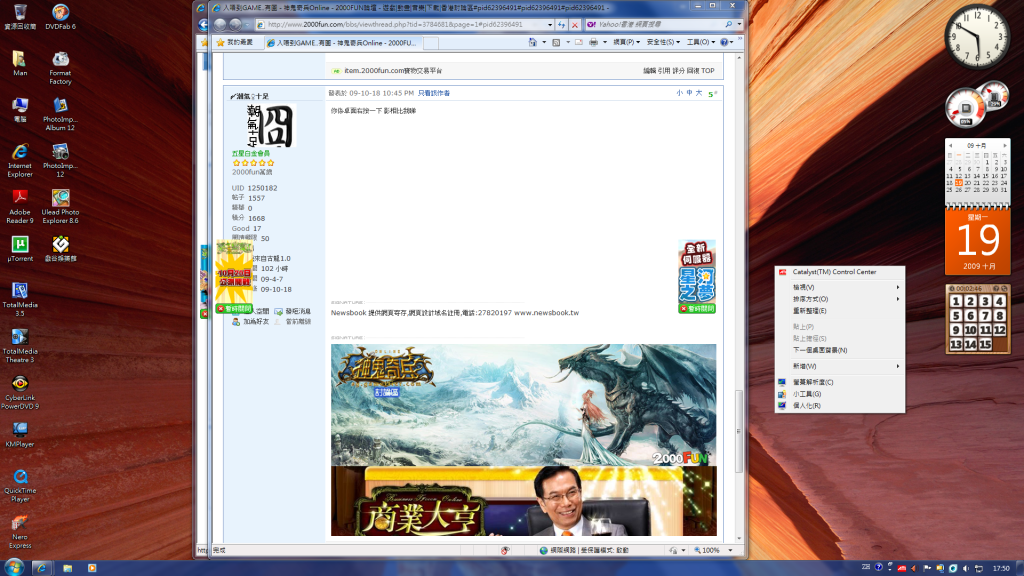This screenshot has width=1024, height=576.
Task: Click the 加為好友 add friend link
Action: click(x=255, y=321)
